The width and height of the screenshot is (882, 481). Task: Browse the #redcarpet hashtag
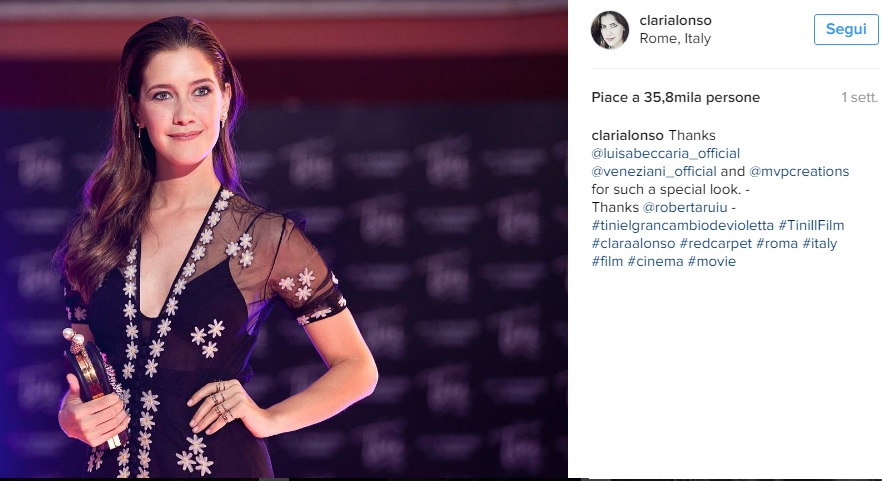(x=716, y=244)
